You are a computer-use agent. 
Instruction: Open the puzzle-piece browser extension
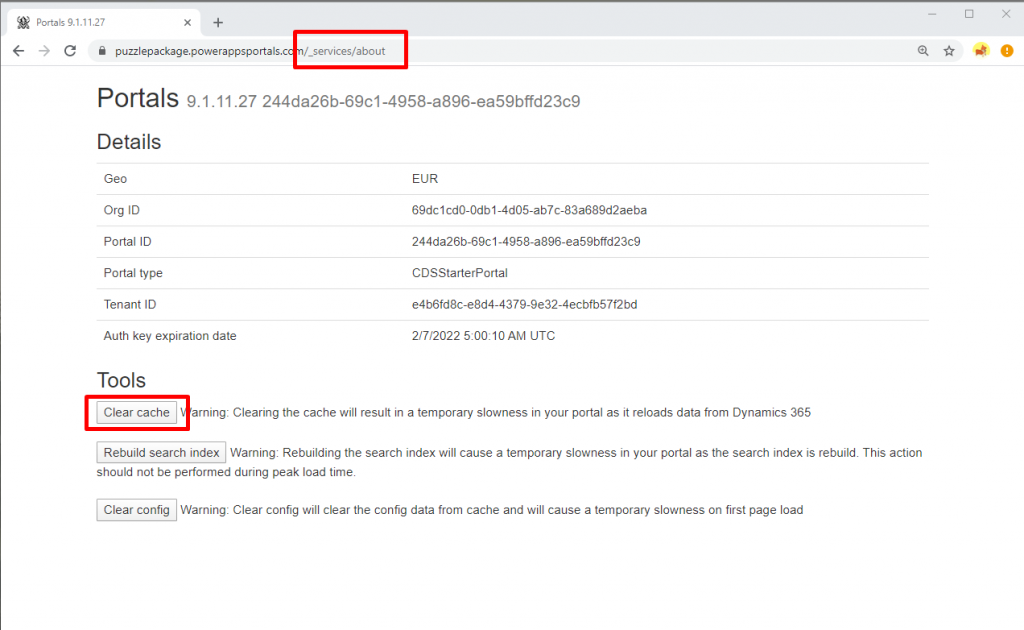point(981,51)
